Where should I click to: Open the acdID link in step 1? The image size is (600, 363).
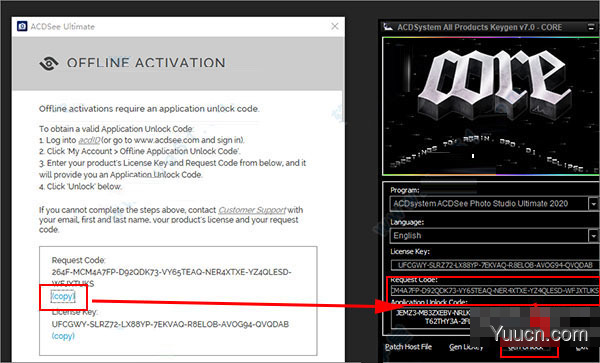[x=89, y=140]
